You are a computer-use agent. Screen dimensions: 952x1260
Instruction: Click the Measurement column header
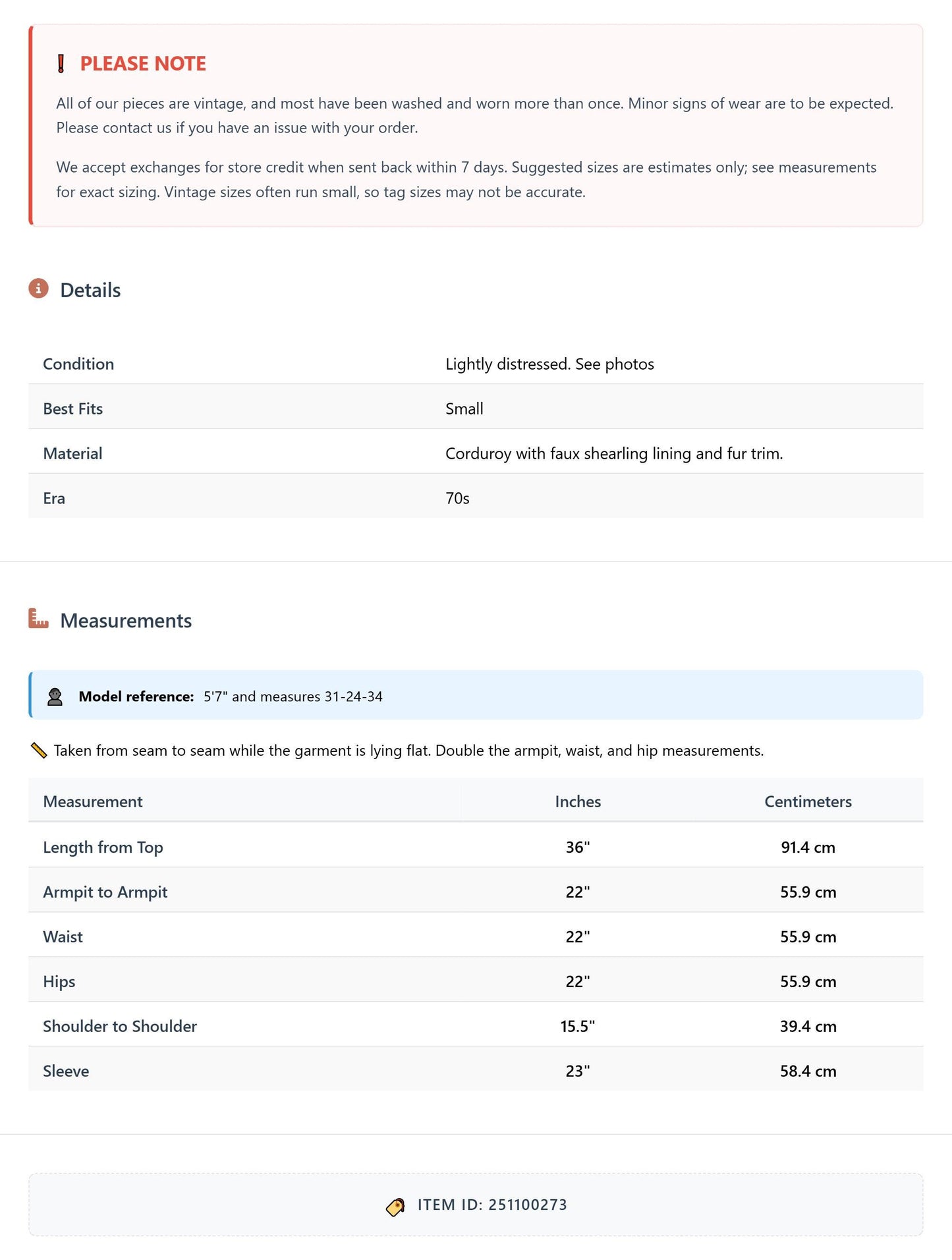[93, 801]
